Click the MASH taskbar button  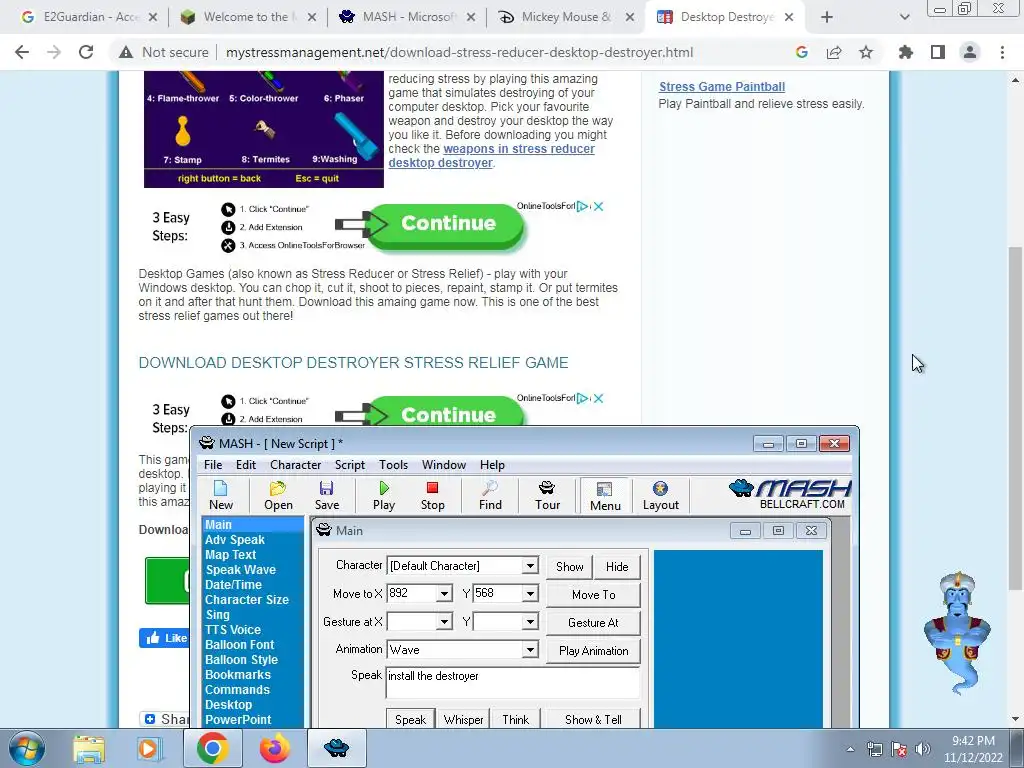336,748
